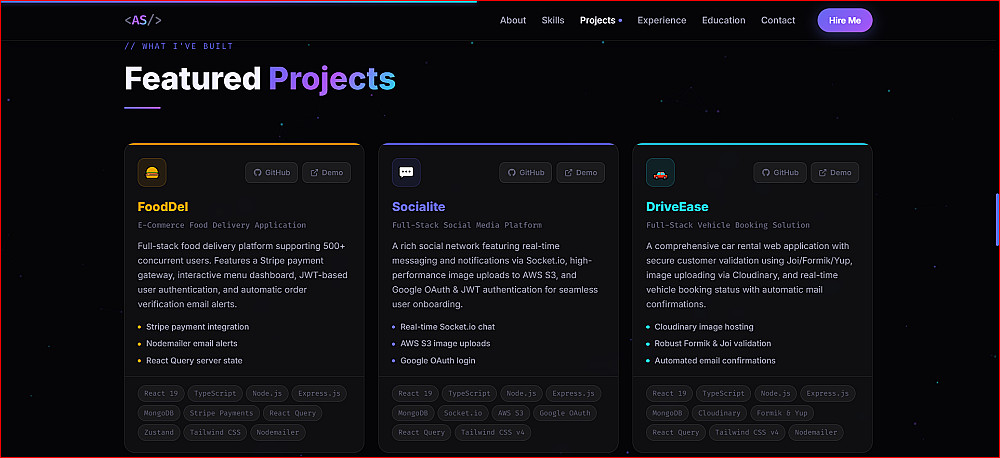Viewport: 1000px width, 458px height.
Task: Navigate to Skills section
Action: click(553, 20)
